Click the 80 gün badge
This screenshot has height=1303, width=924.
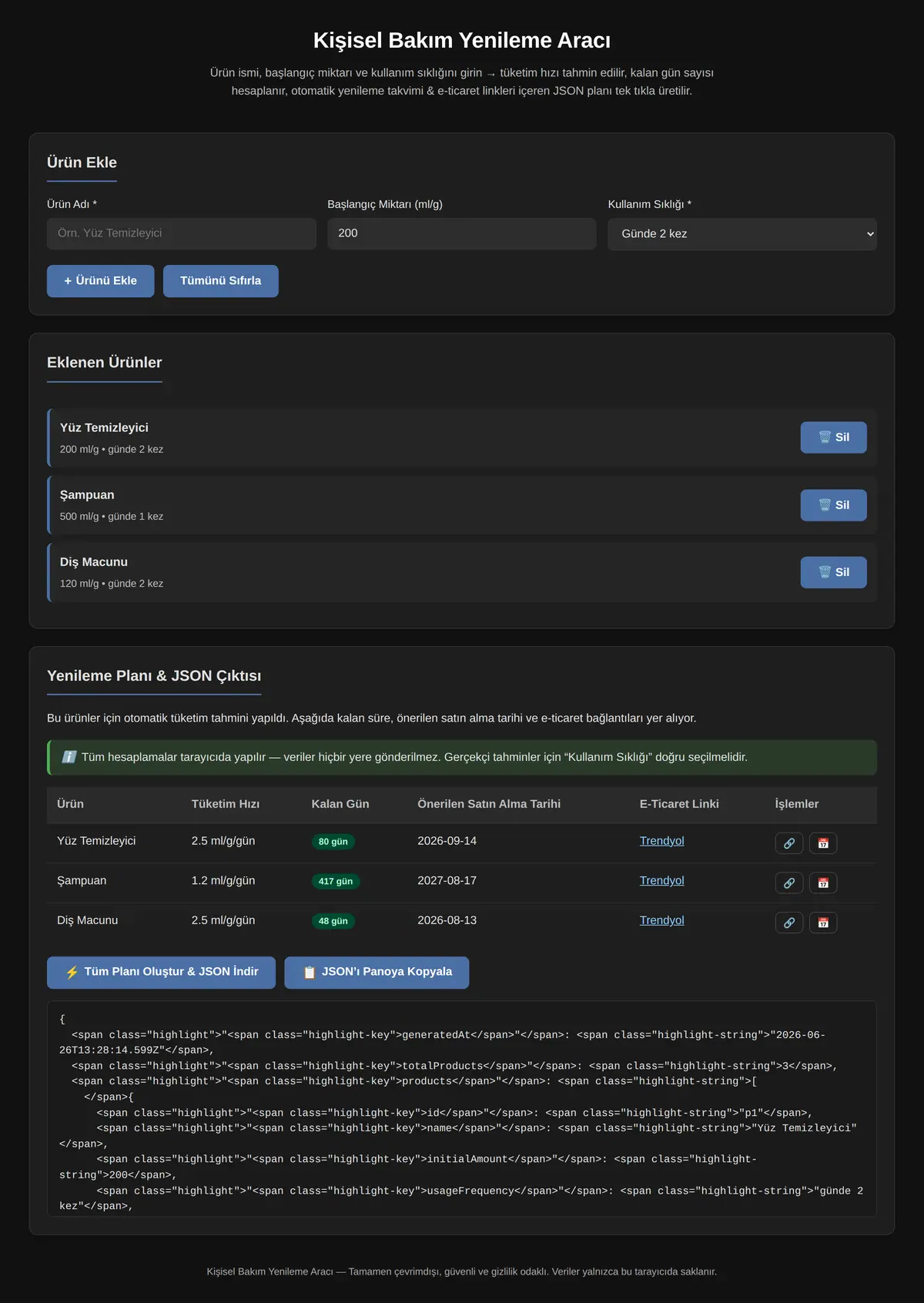333,842
